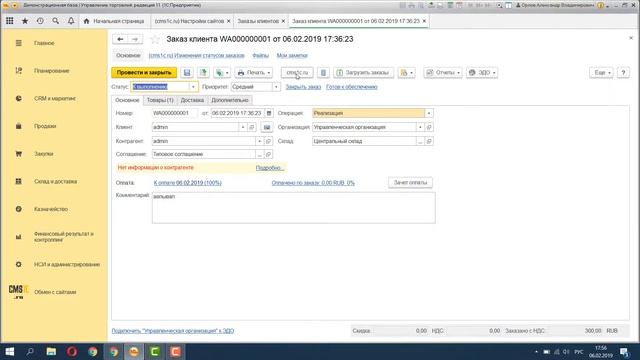Click Подключить Управленческая организация к ЭДО link
Viewport: 640px width, 360px height.
coord(173,331)
